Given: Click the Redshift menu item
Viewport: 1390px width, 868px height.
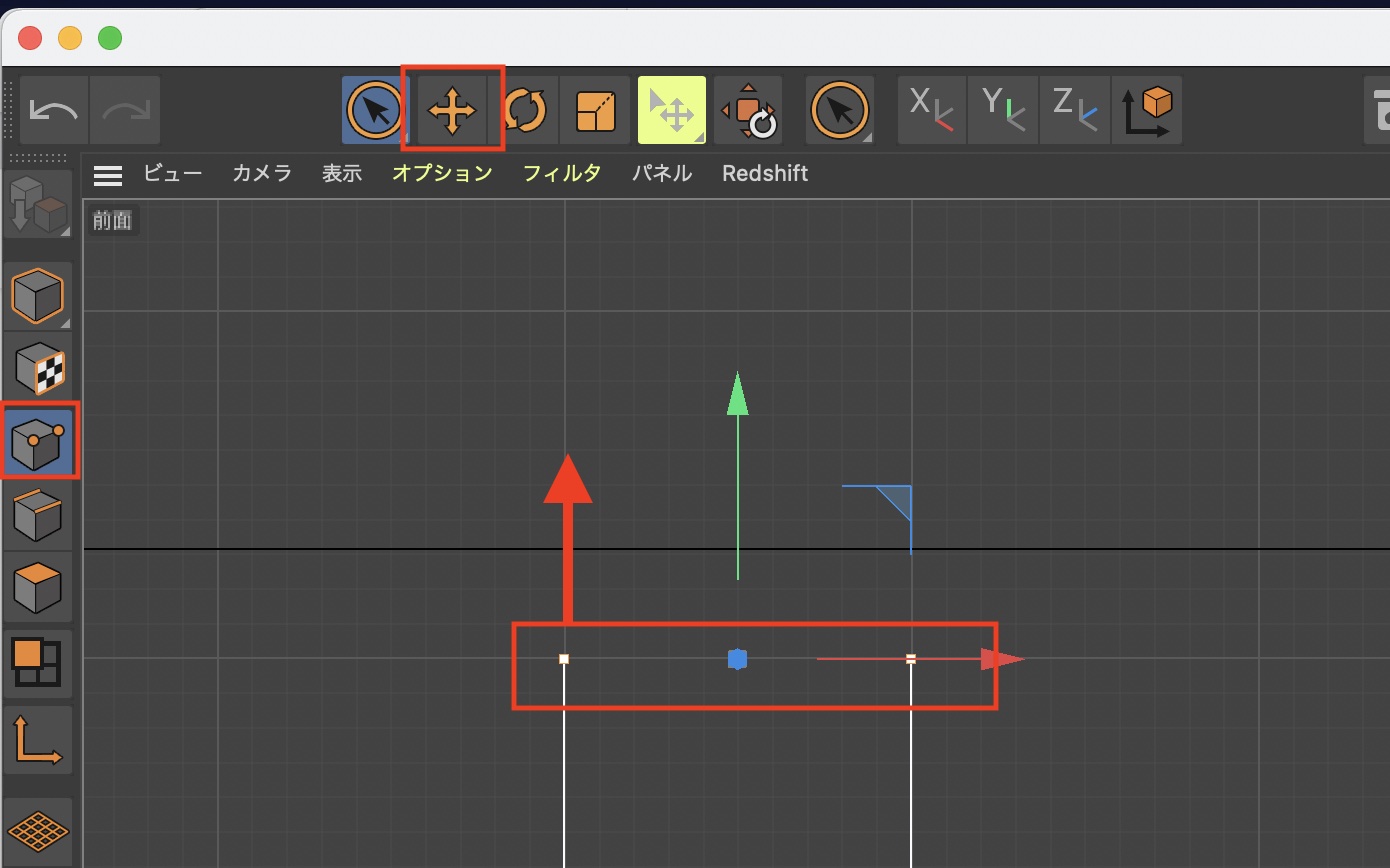Looking at the screenshot, I should [x=765, y=174].
